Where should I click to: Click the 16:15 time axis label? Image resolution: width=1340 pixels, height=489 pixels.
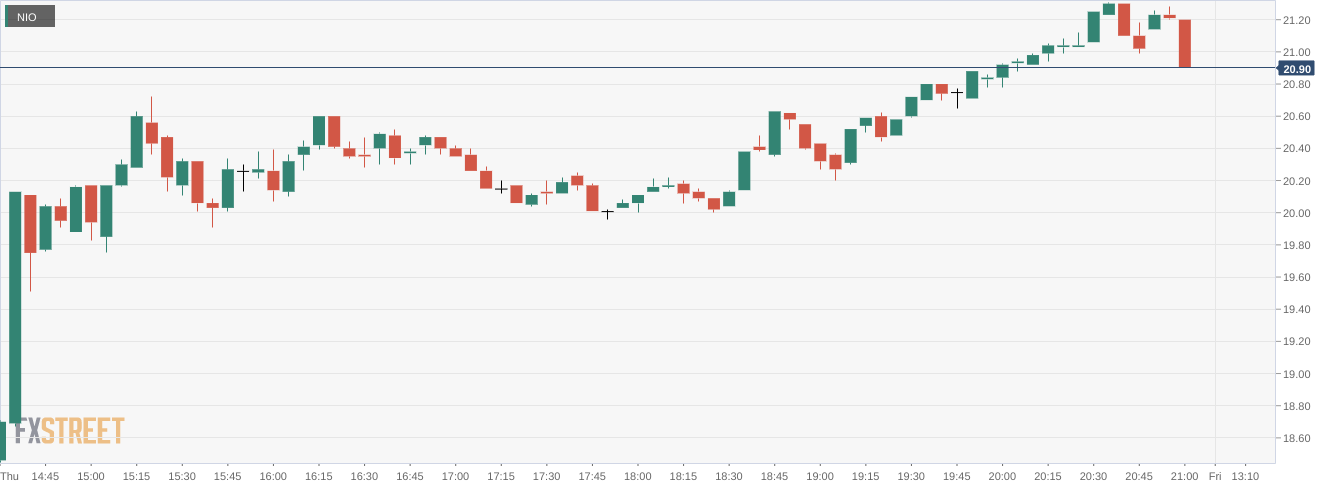tap(318, 476)
